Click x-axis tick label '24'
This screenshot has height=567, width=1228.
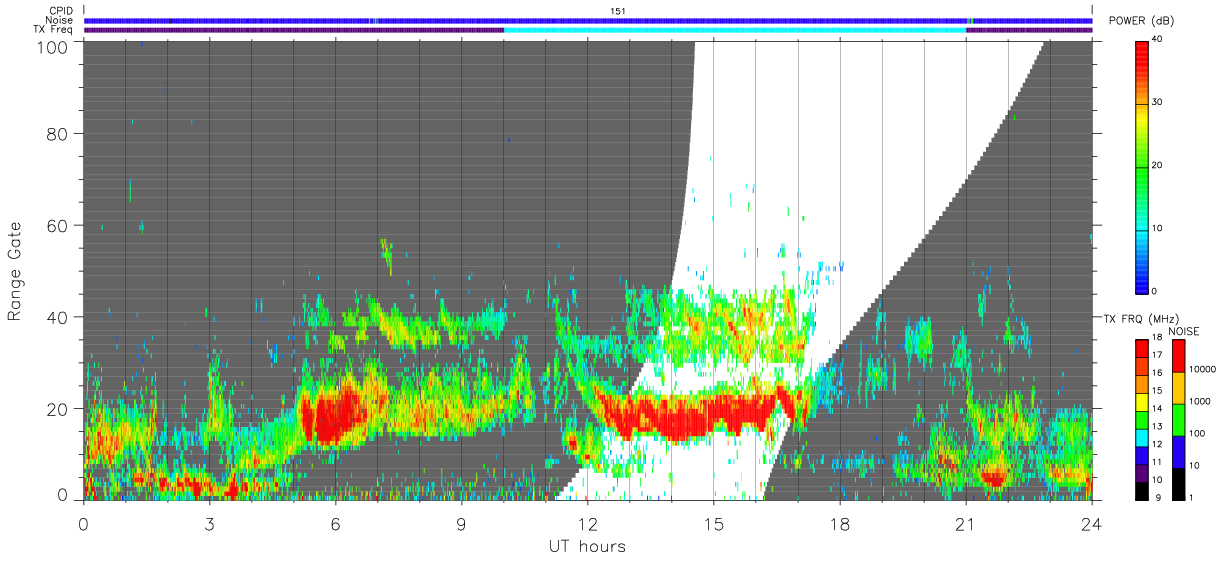click(x=1091, y=524)
